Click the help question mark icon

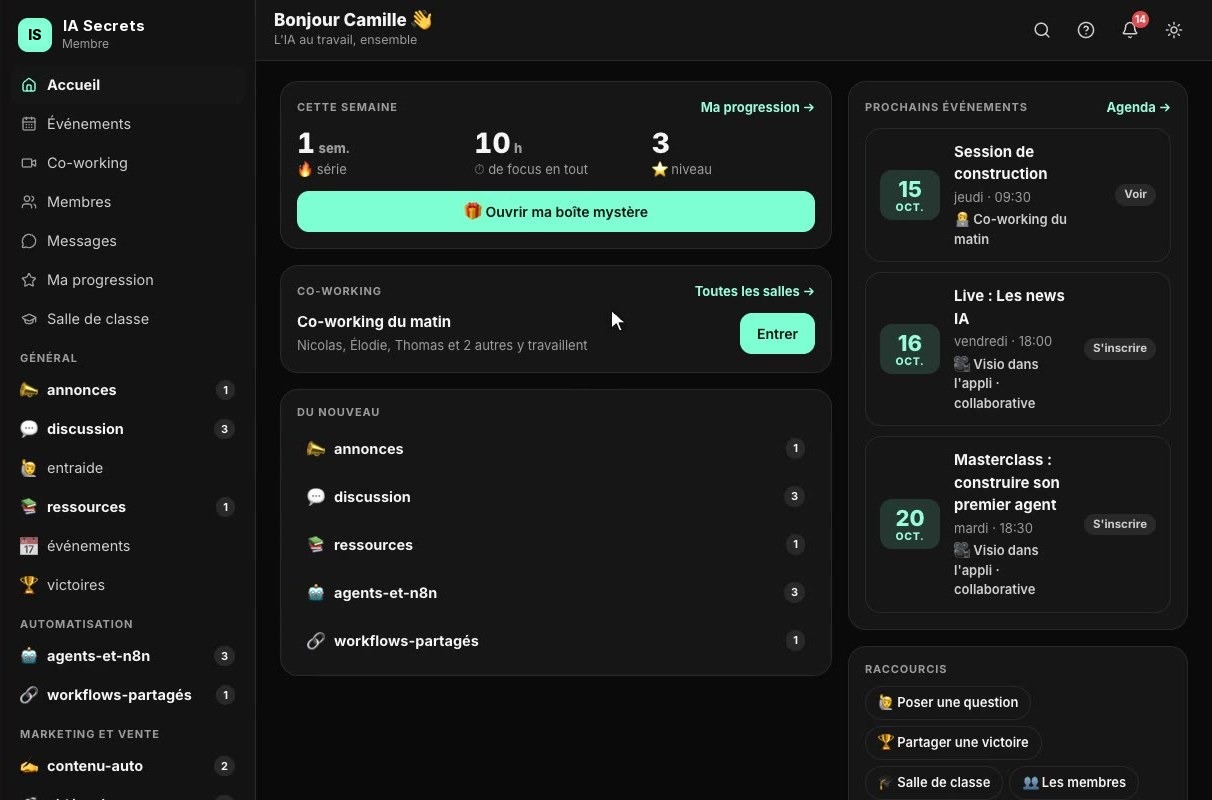click(1086, 30)
